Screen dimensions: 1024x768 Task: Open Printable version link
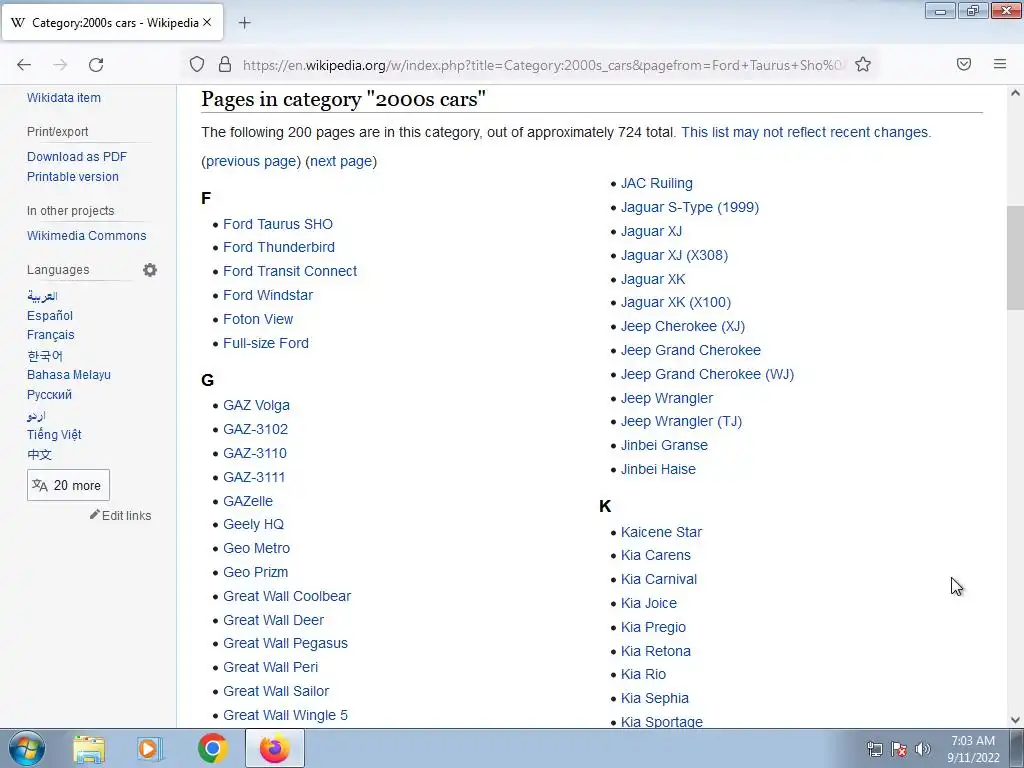[72, 176]
